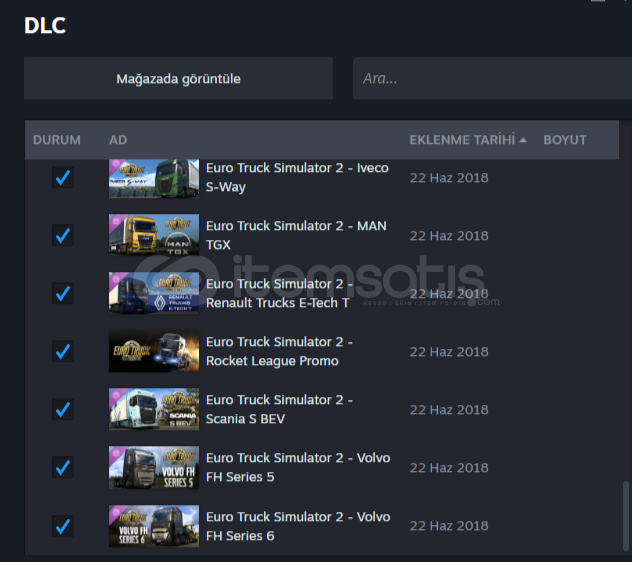Disable the Volvo FH Series 6 DLC
The image size is (632, 562).
click(x=63, y=526)
